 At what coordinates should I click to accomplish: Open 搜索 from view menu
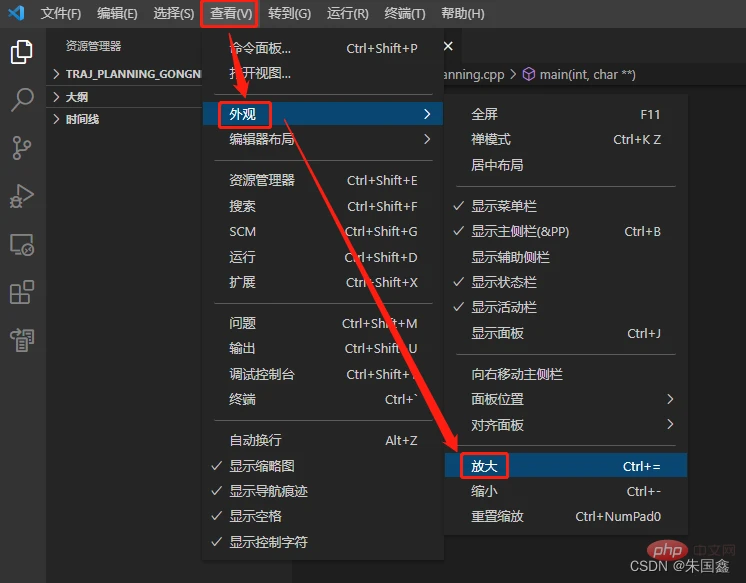pyautogui.click(x=323, y=206)
